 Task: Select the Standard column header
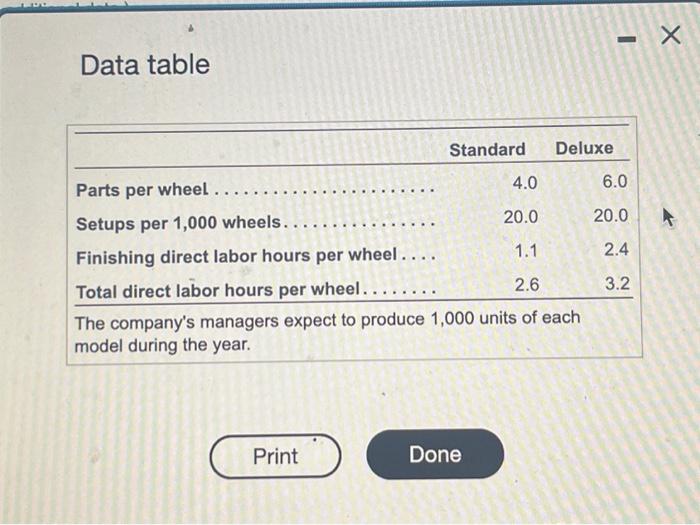click(x=487, y=150)
